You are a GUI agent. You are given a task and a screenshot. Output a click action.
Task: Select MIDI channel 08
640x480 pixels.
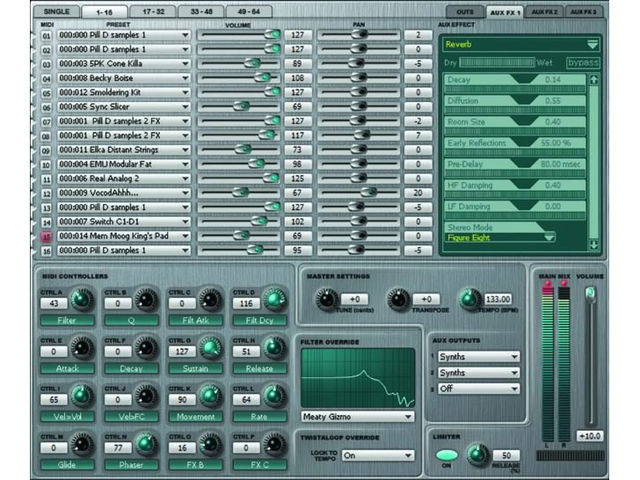[x=46, y=136]
